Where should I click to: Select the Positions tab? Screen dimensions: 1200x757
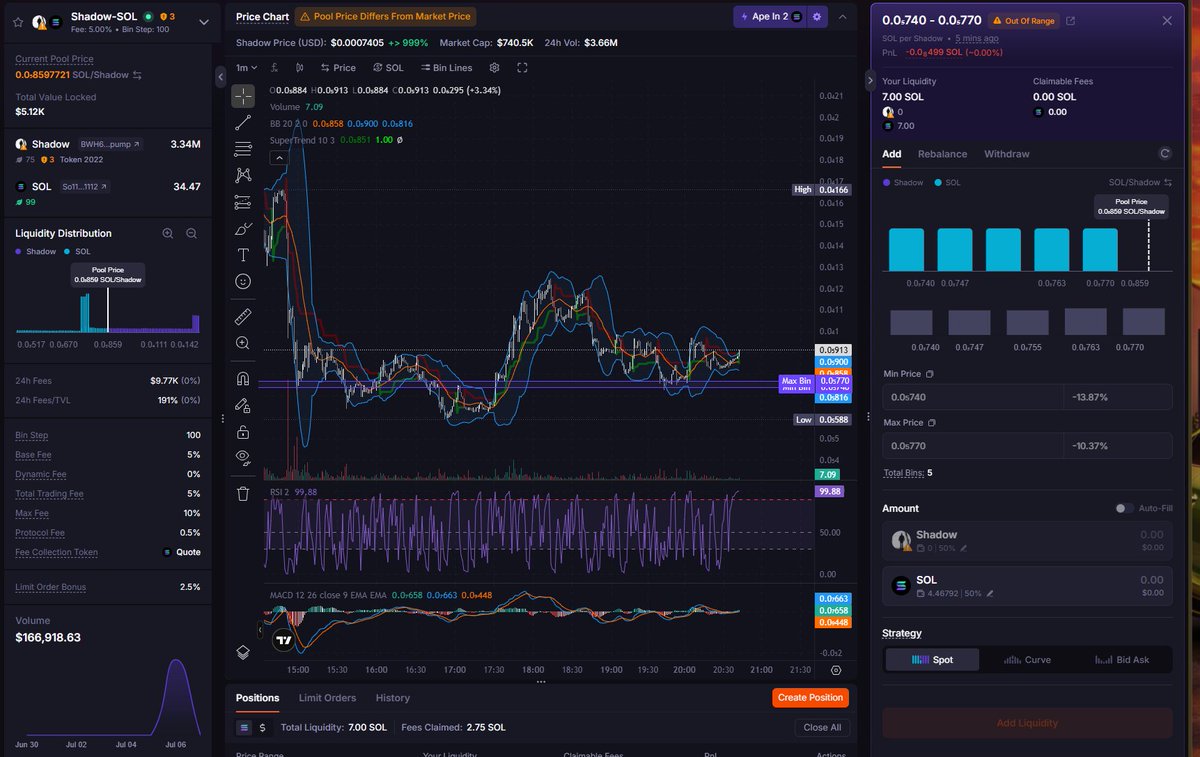click(257, 698)
